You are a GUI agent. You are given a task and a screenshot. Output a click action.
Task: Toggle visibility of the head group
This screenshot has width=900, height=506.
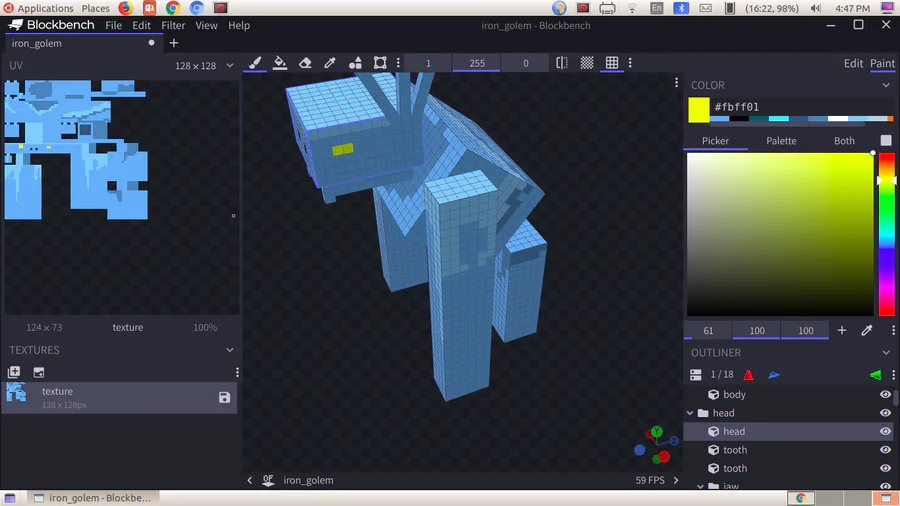(885, 412)
